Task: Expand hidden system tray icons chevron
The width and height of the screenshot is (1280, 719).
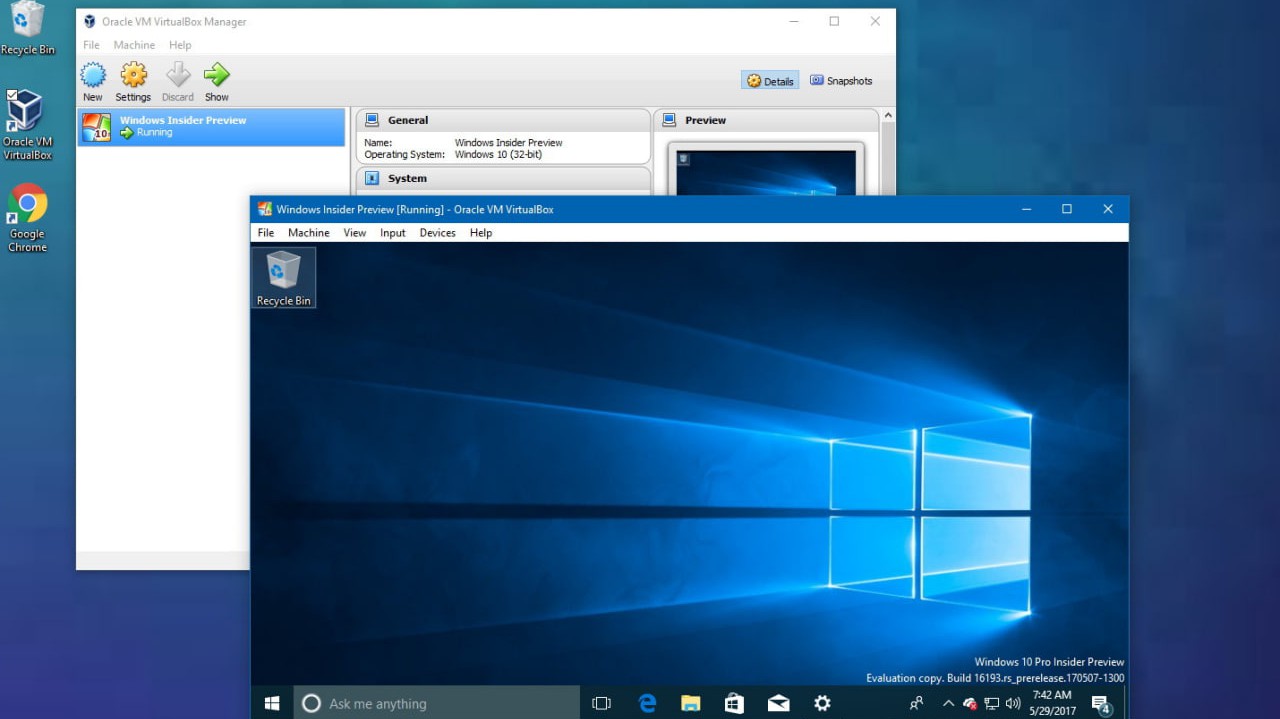Action: tap(948, 703)
